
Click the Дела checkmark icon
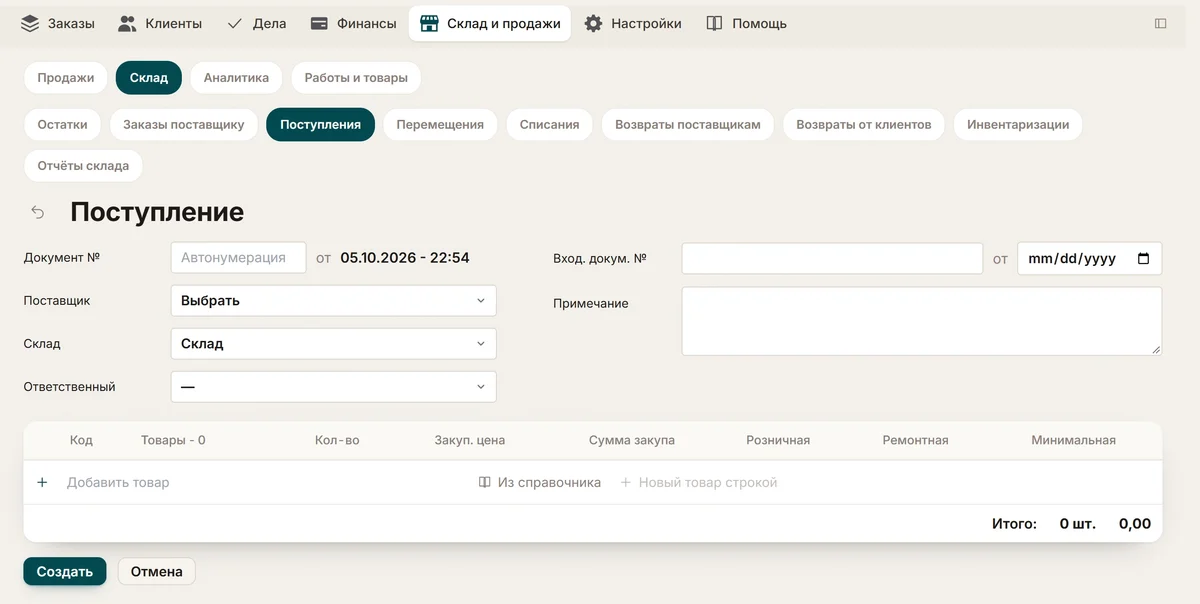[x=235, y=23]
